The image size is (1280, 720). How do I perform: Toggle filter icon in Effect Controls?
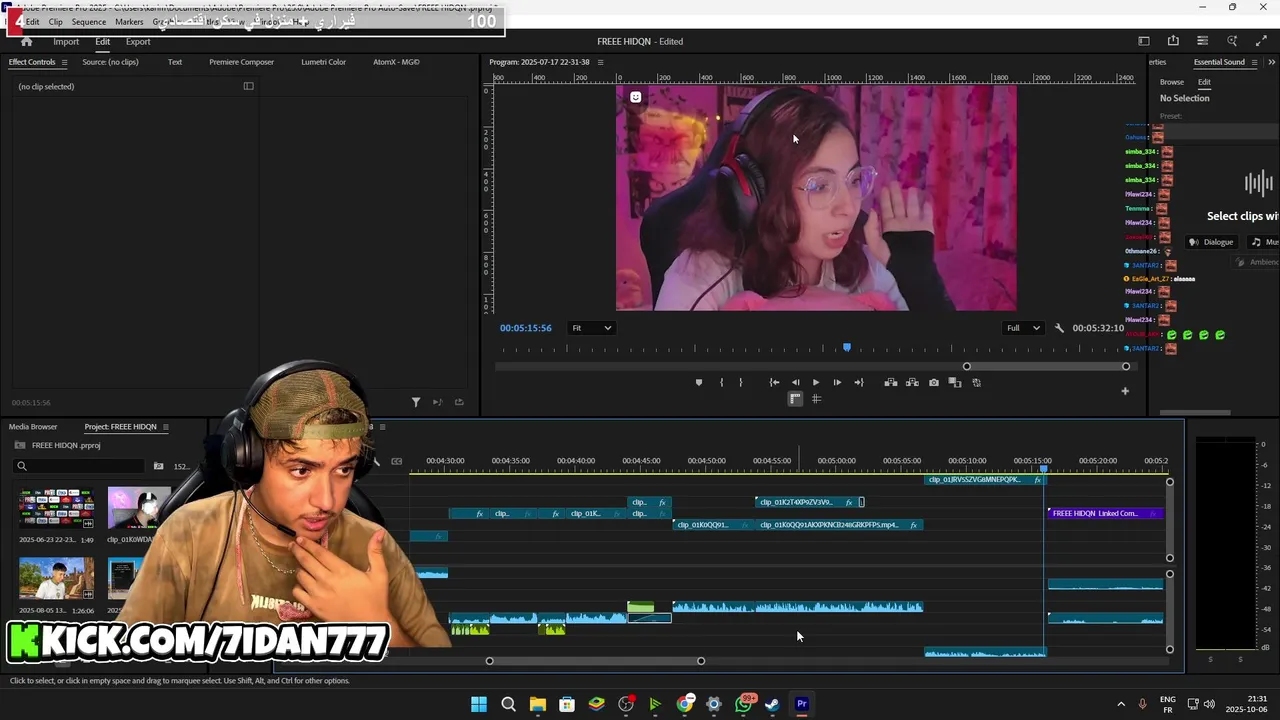pos(416,402)
